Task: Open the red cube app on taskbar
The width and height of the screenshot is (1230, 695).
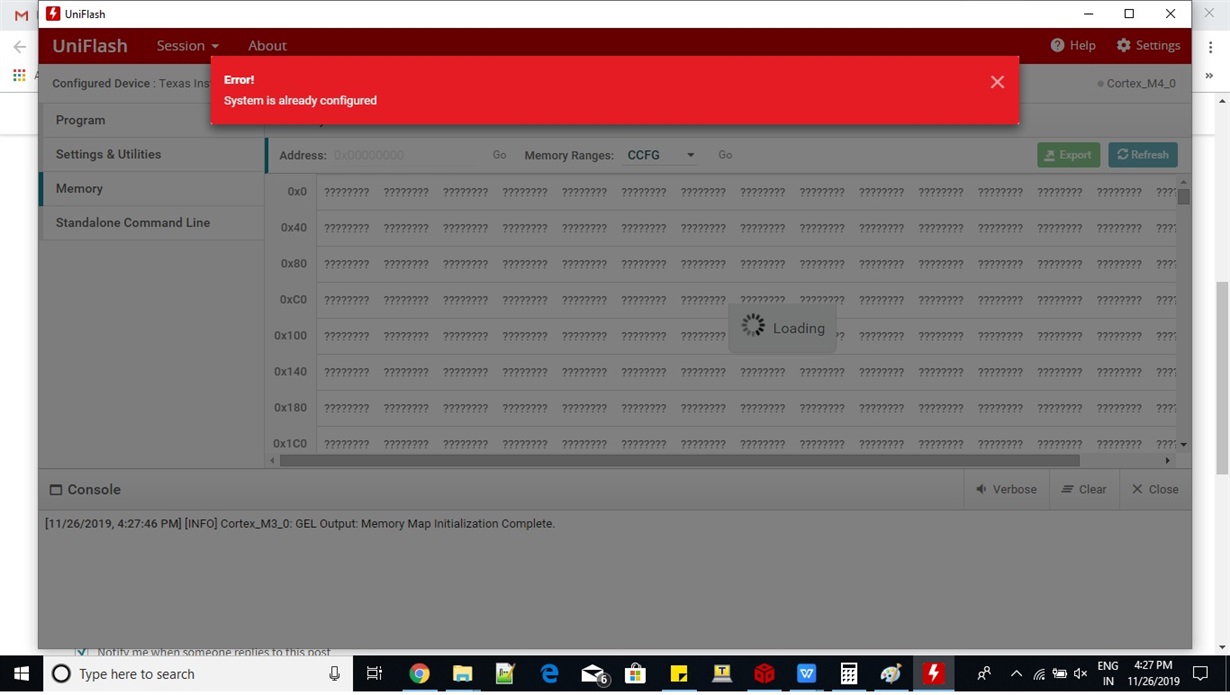Action: pyautogui.click(x=764, y=674)
